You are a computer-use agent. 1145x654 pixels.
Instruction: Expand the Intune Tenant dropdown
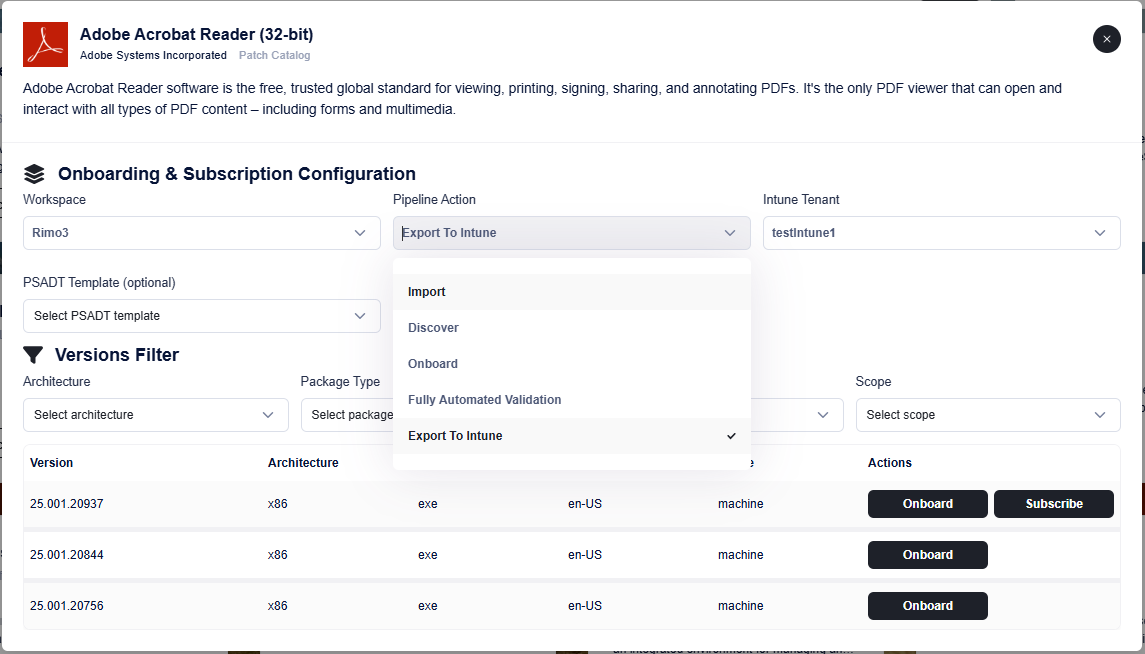(x=940, y=233)
